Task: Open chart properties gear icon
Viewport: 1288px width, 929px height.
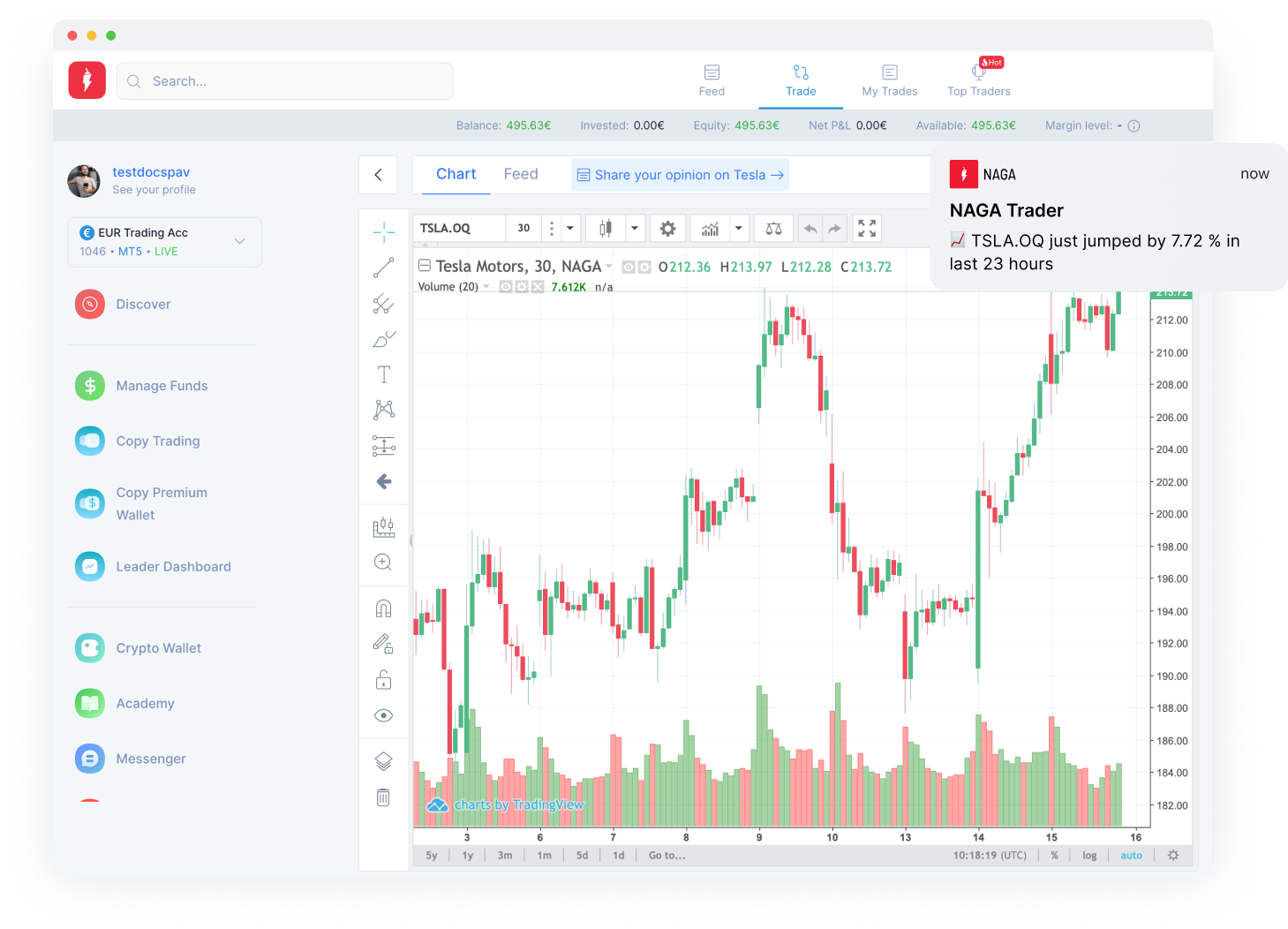Action: 668,229
